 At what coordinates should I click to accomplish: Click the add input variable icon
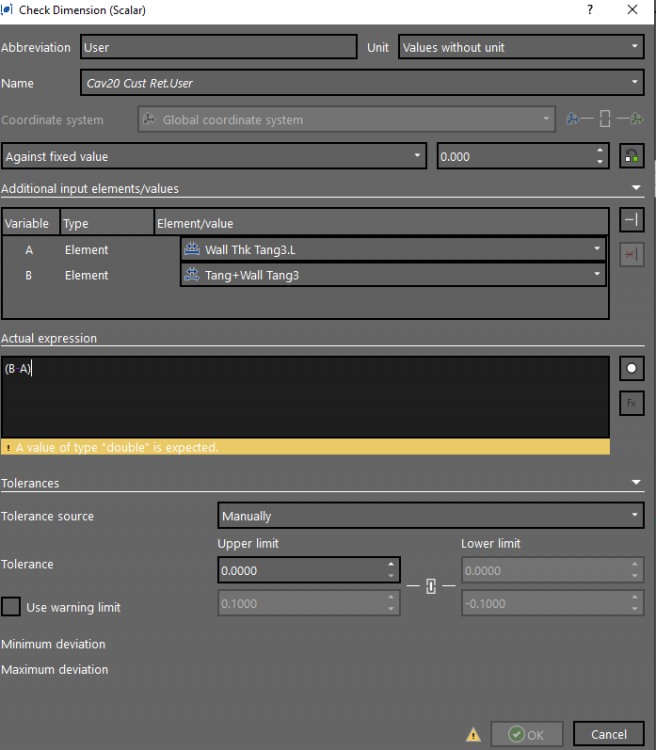[x=631, y=220]
